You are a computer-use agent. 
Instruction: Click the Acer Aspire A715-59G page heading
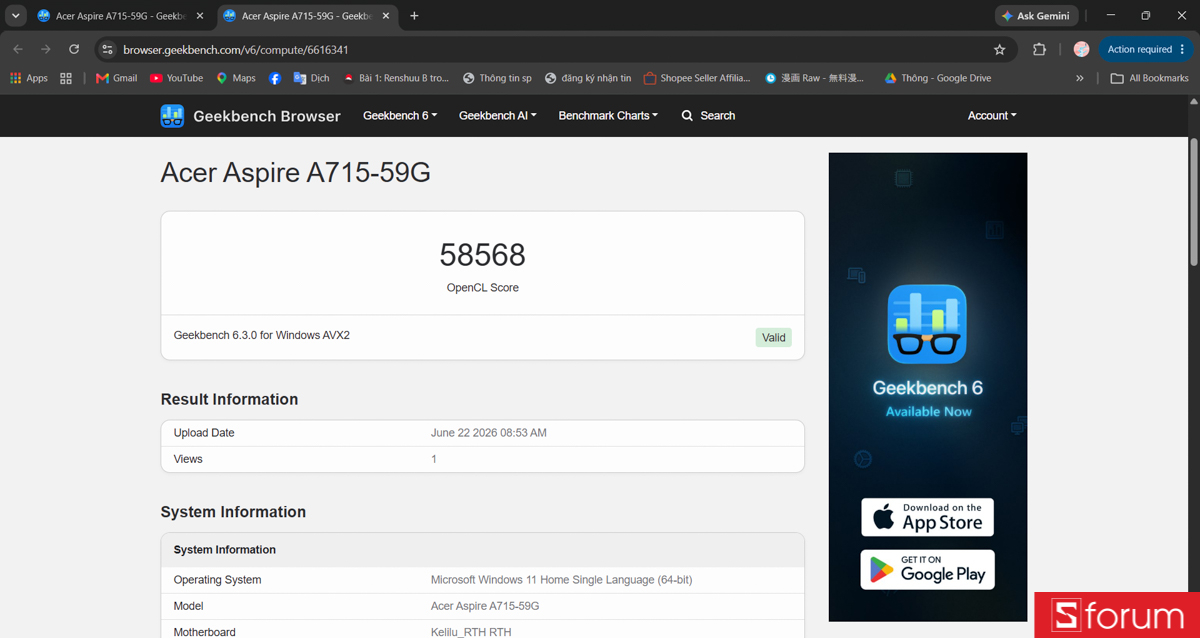[296, 173]
